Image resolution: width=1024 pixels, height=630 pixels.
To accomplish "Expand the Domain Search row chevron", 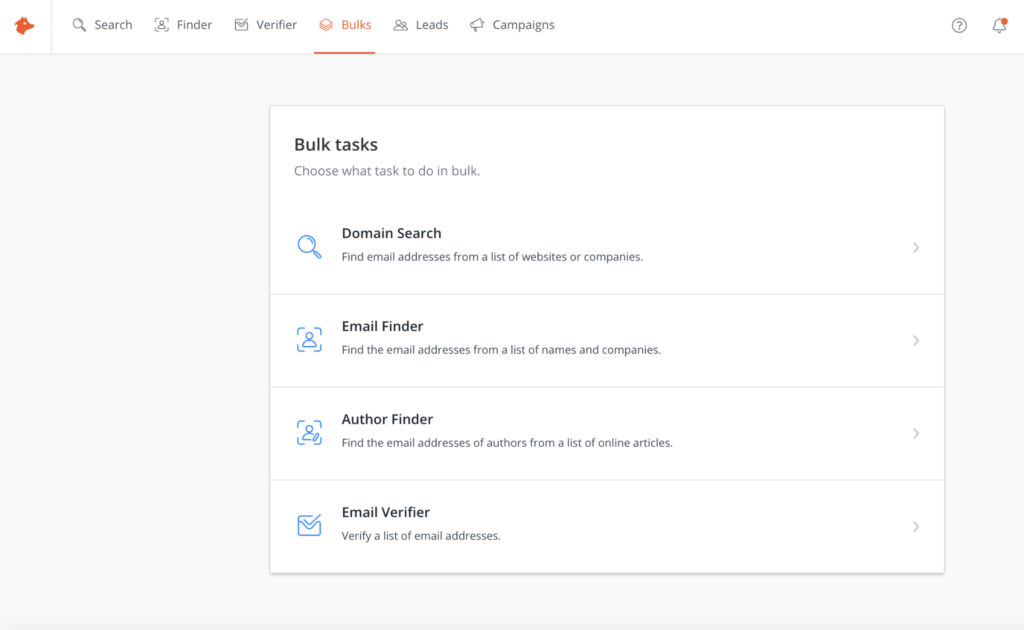I will click(916, 247).
